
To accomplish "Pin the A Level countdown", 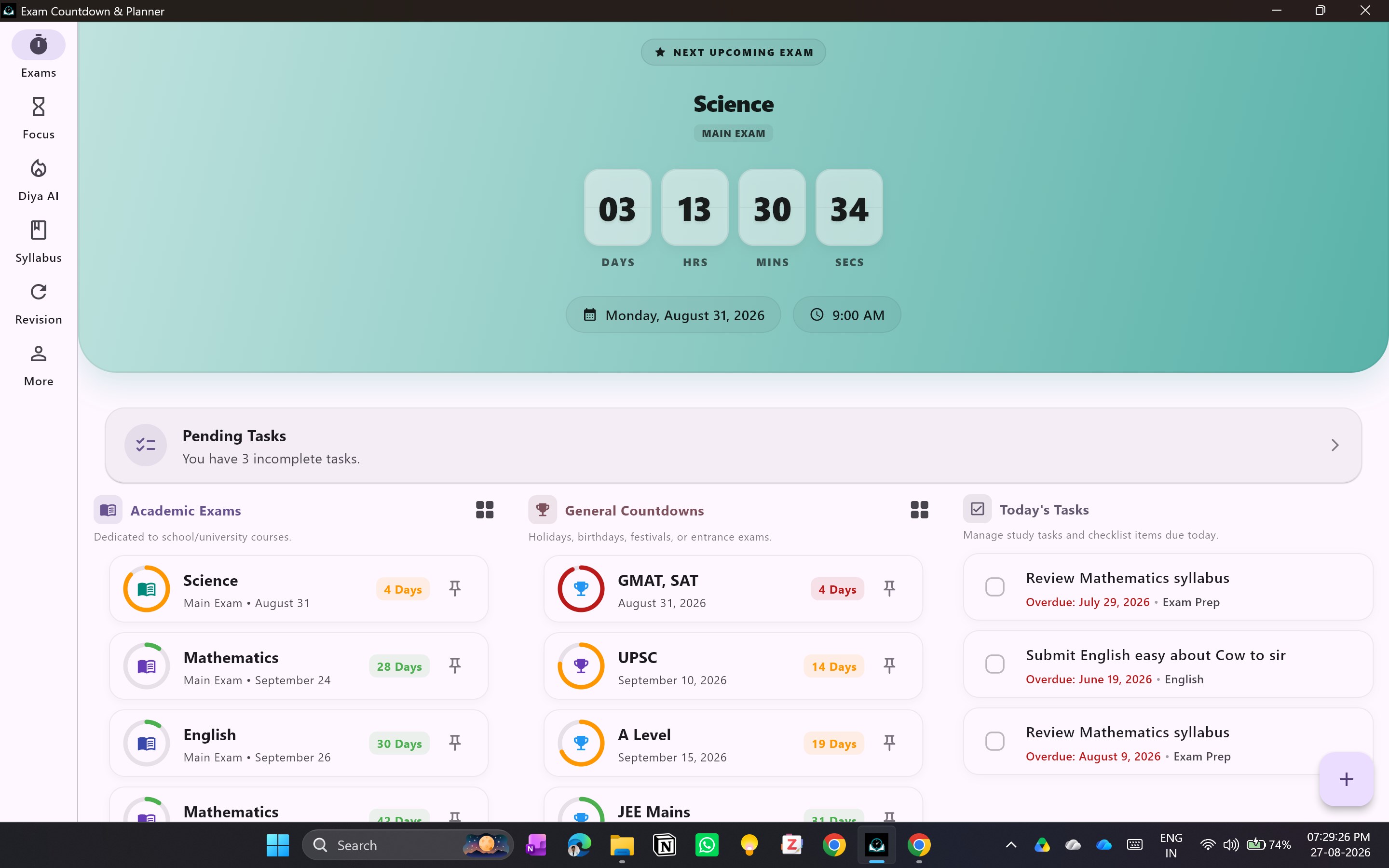I will pyautogui.click(x=889, y=743).
